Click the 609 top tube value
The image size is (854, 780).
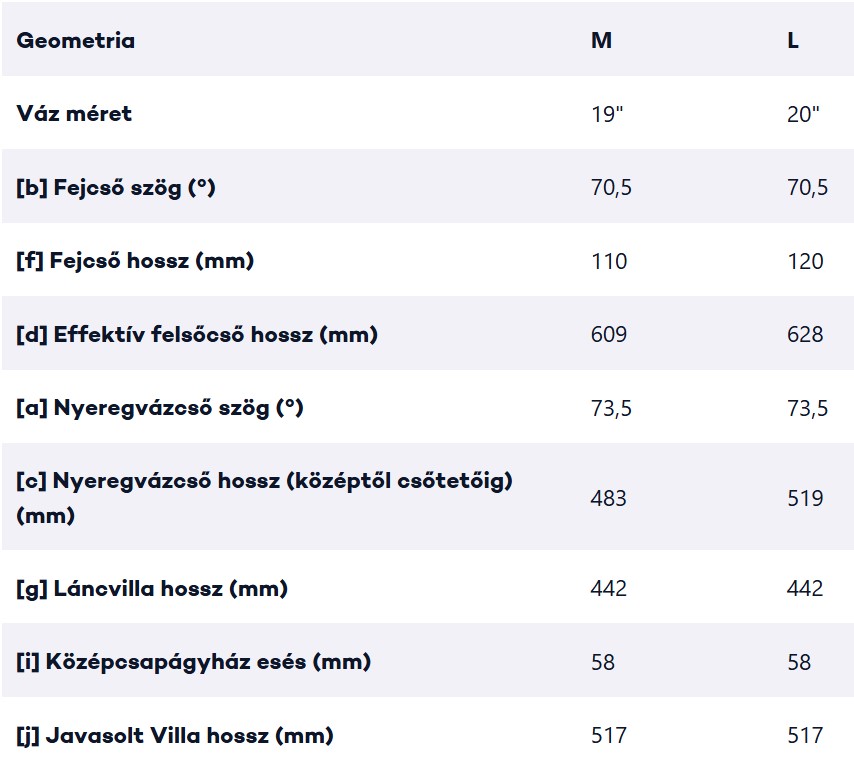point(609,334)
